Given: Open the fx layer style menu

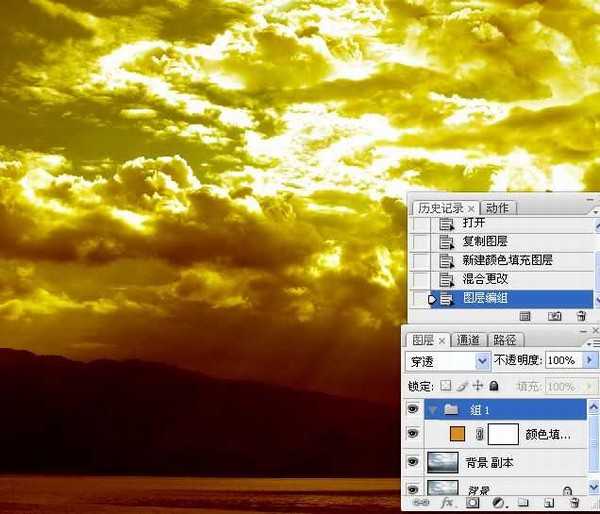Looking at the screenshot, I should [x=447, y=504].
